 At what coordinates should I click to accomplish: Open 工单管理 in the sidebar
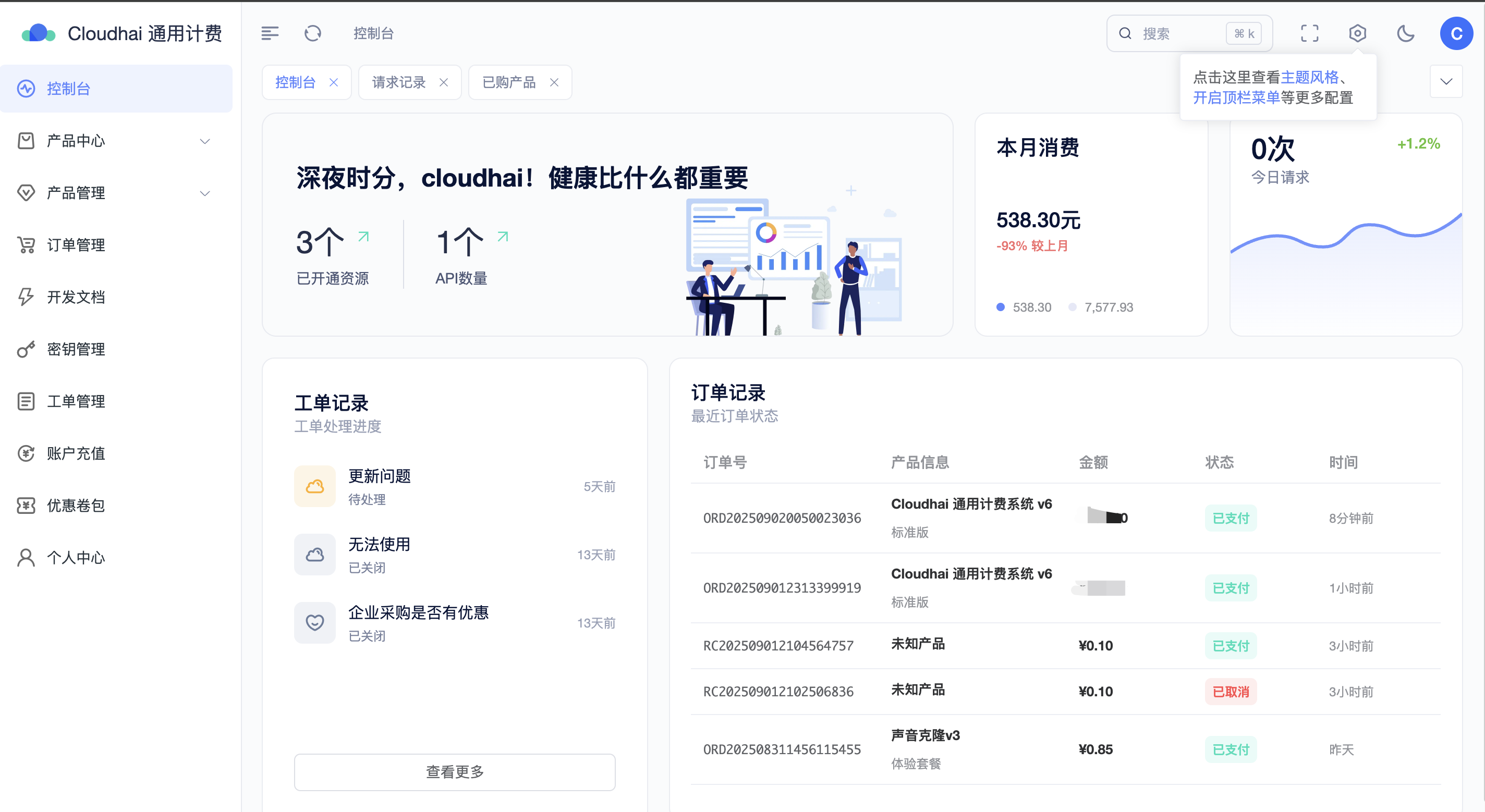coord(116,401)
